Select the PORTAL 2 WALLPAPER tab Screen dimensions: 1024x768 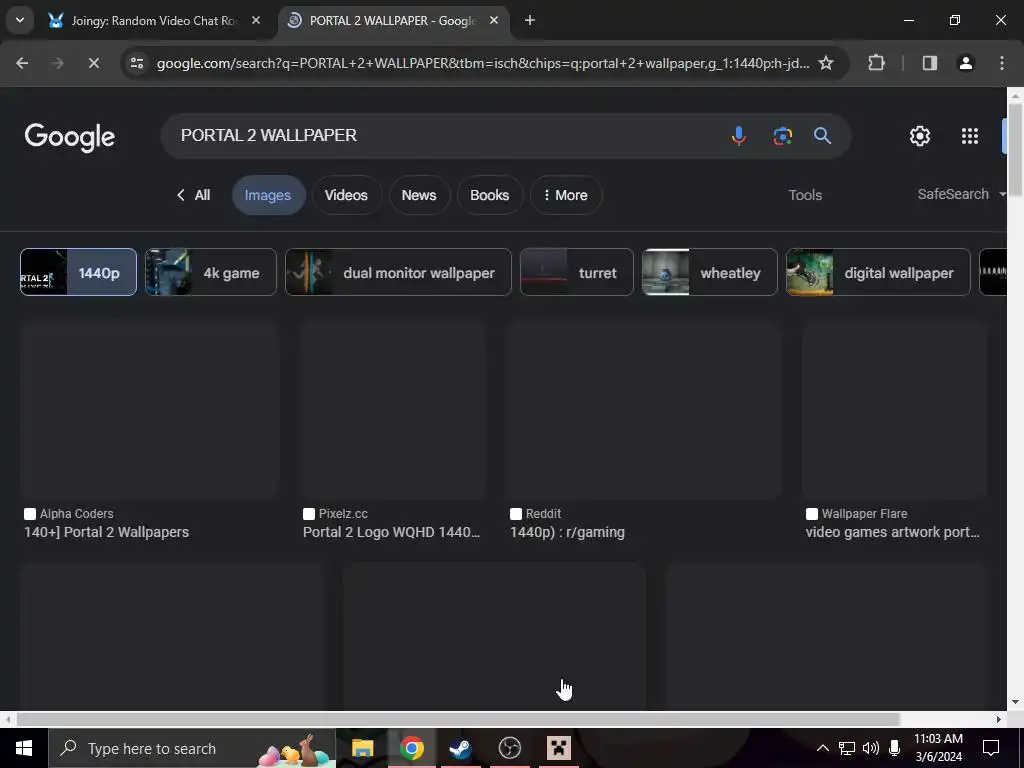pyautogui.click(x=393, y=20)
